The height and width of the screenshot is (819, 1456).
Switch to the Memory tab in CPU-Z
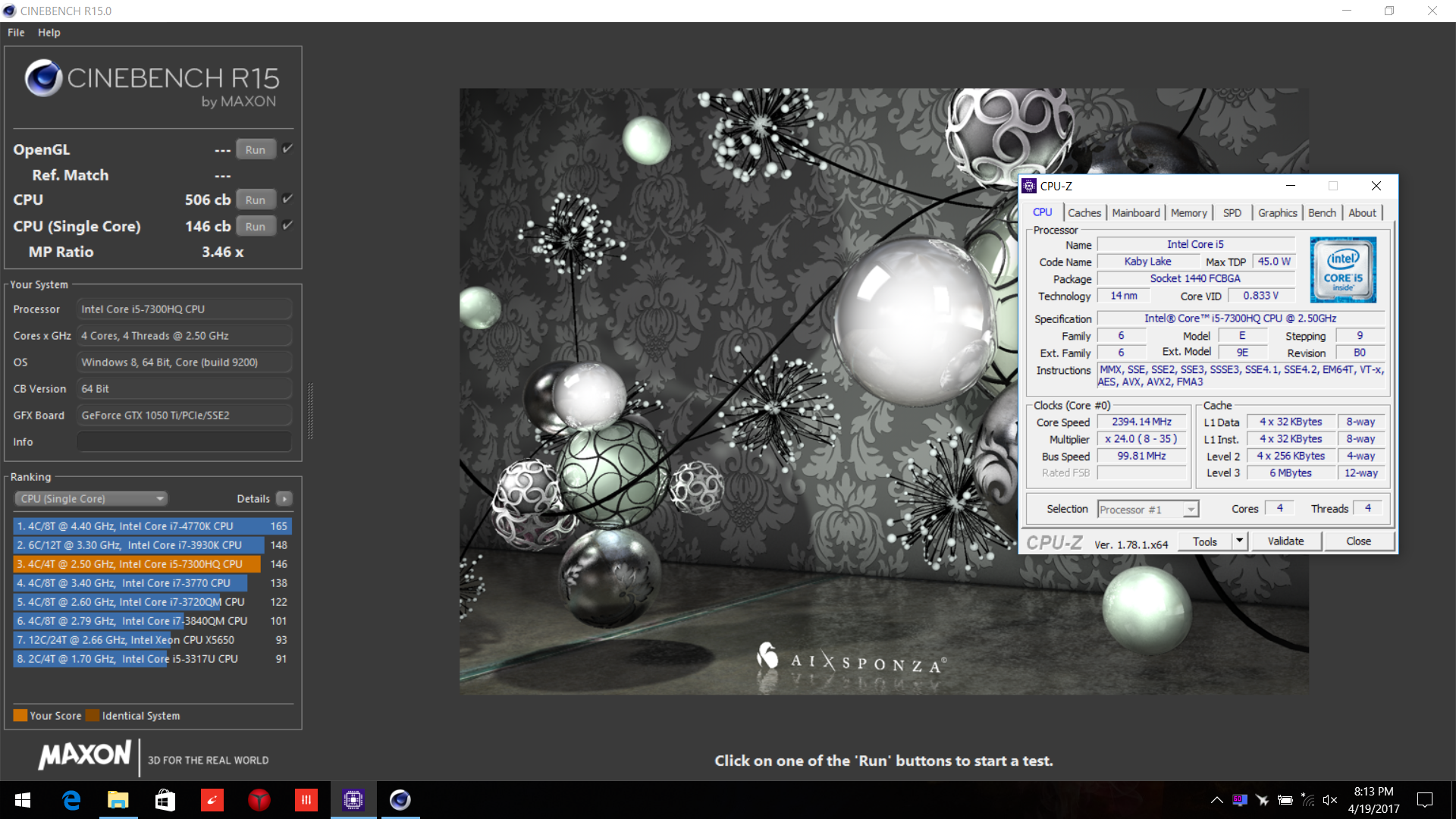tap(1188, 213)
